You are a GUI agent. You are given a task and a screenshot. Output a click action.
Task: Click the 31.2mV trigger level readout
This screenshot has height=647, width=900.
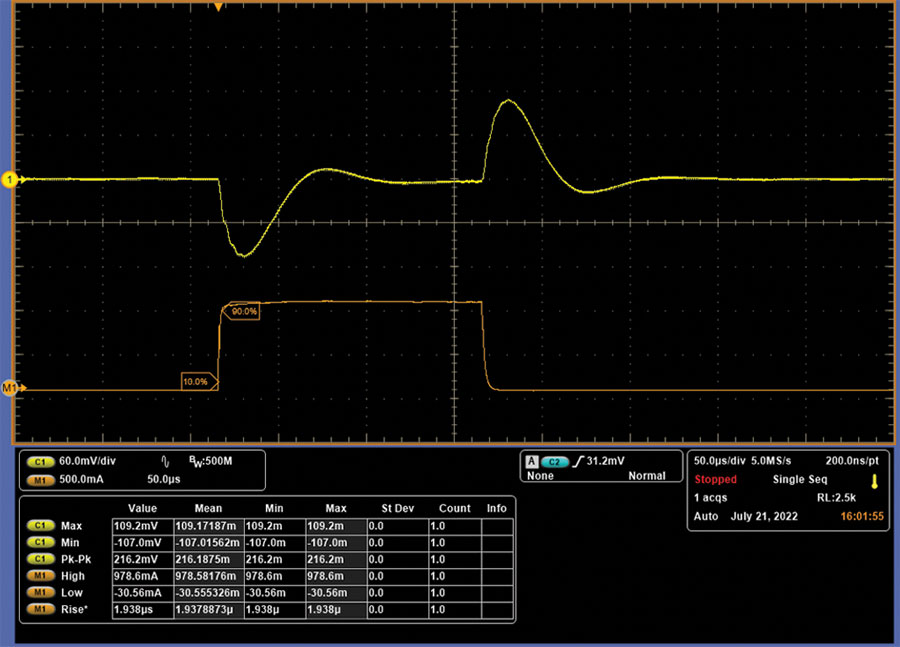606,461
